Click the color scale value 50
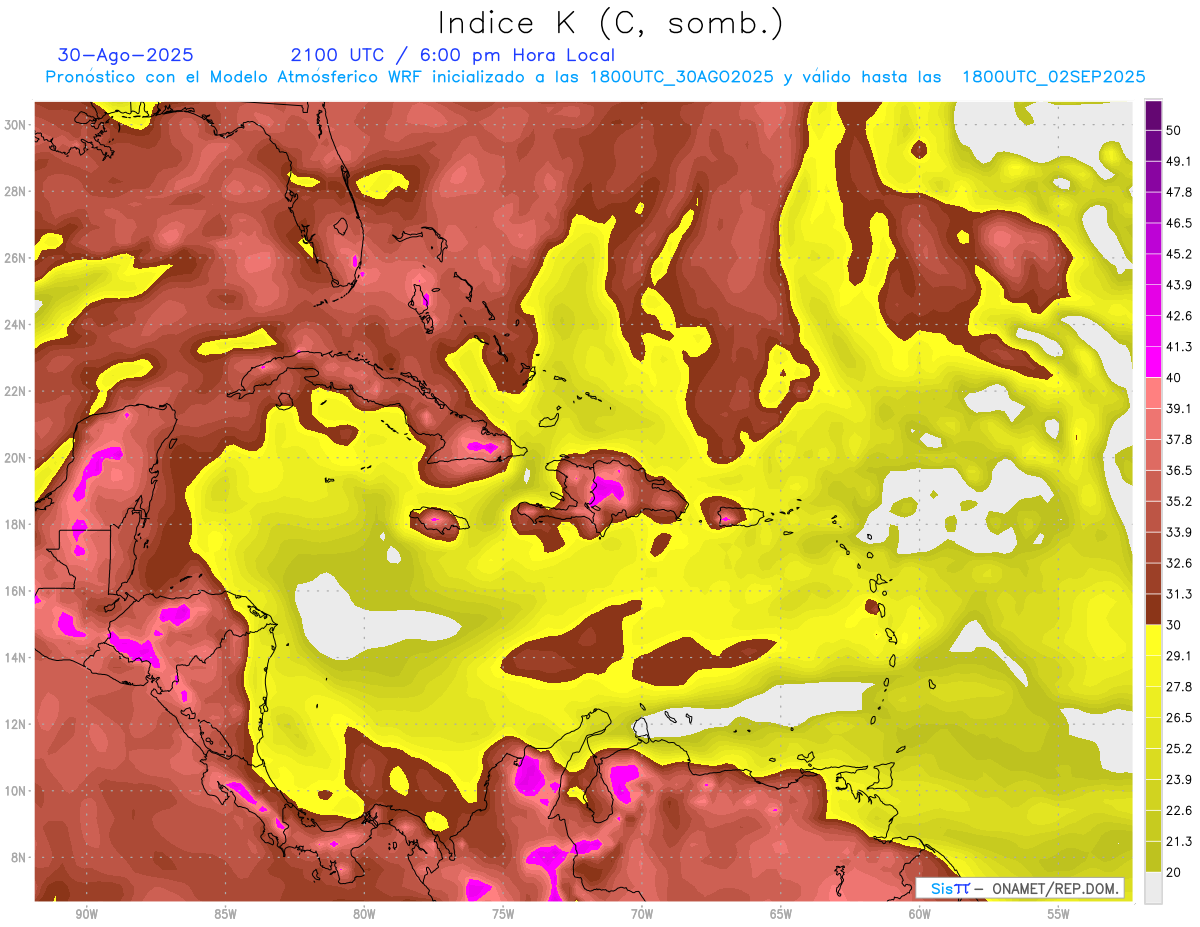Viewport: 1200px width, 927px height. [1175, 131]
